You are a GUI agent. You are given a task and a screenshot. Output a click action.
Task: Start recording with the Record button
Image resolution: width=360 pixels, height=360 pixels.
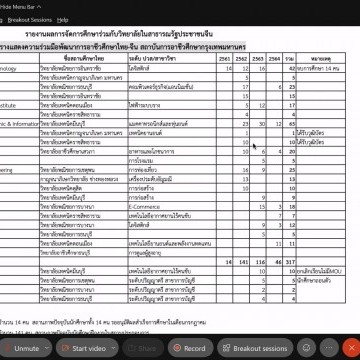tap(190, 348)
